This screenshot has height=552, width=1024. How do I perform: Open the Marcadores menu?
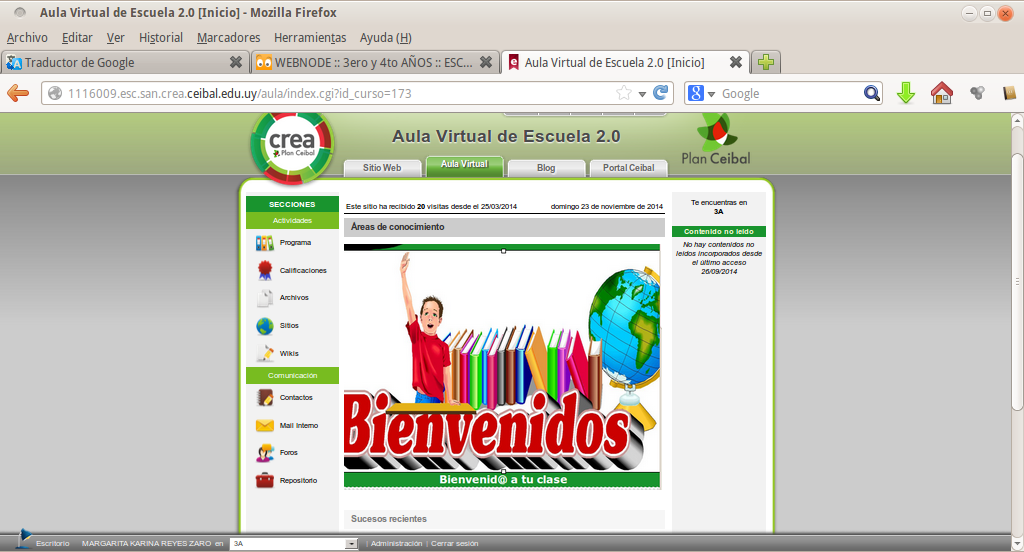tap(228, 37)
